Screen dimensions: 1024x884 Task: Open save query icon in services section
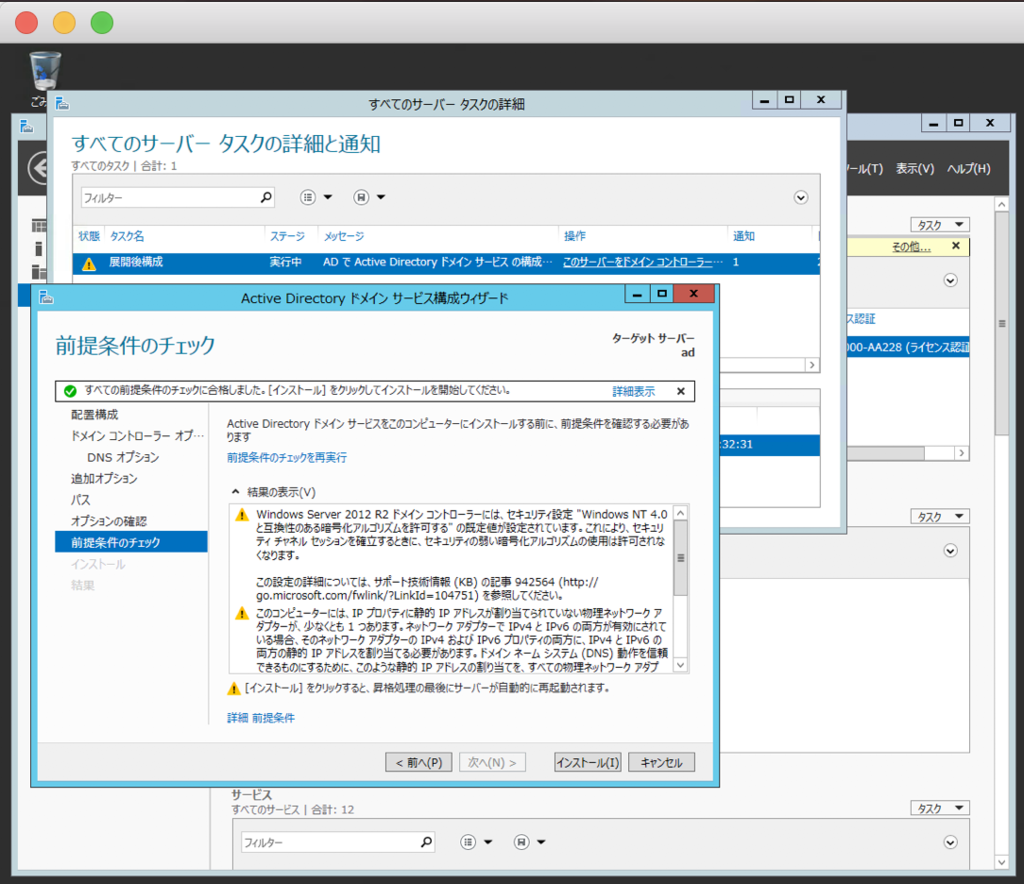coord(520,842)
